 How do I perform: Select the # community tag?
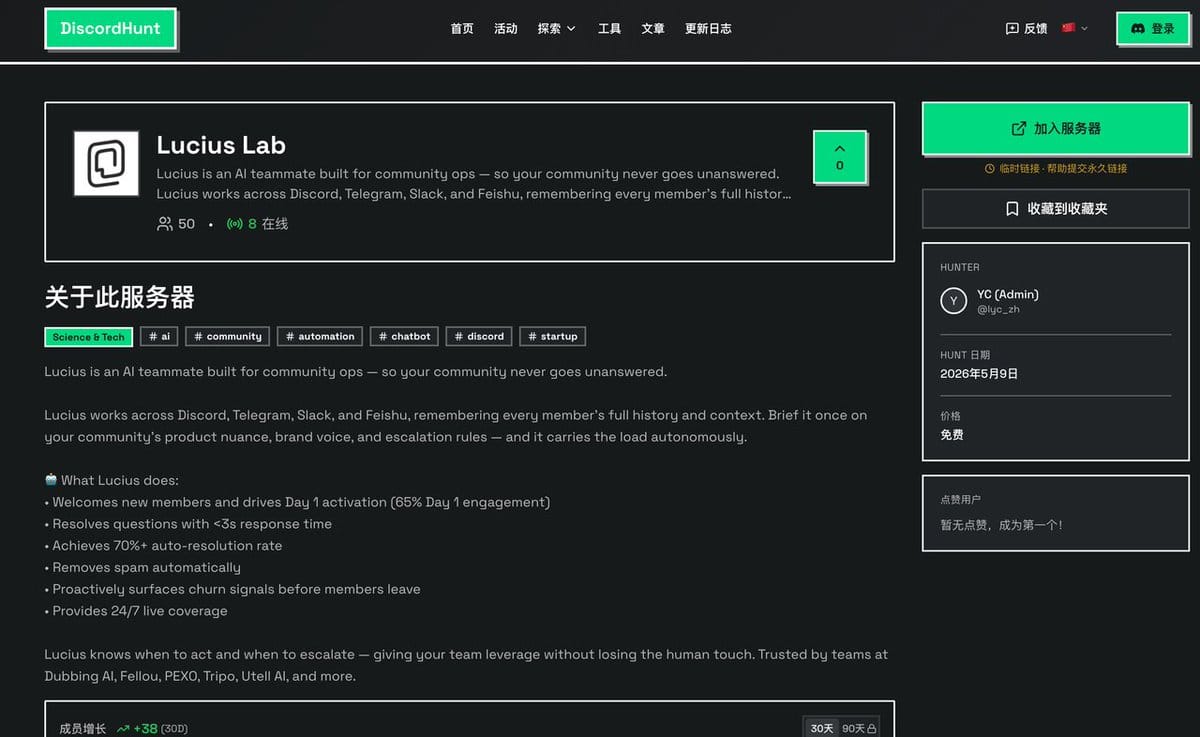(x=228, y=337)
